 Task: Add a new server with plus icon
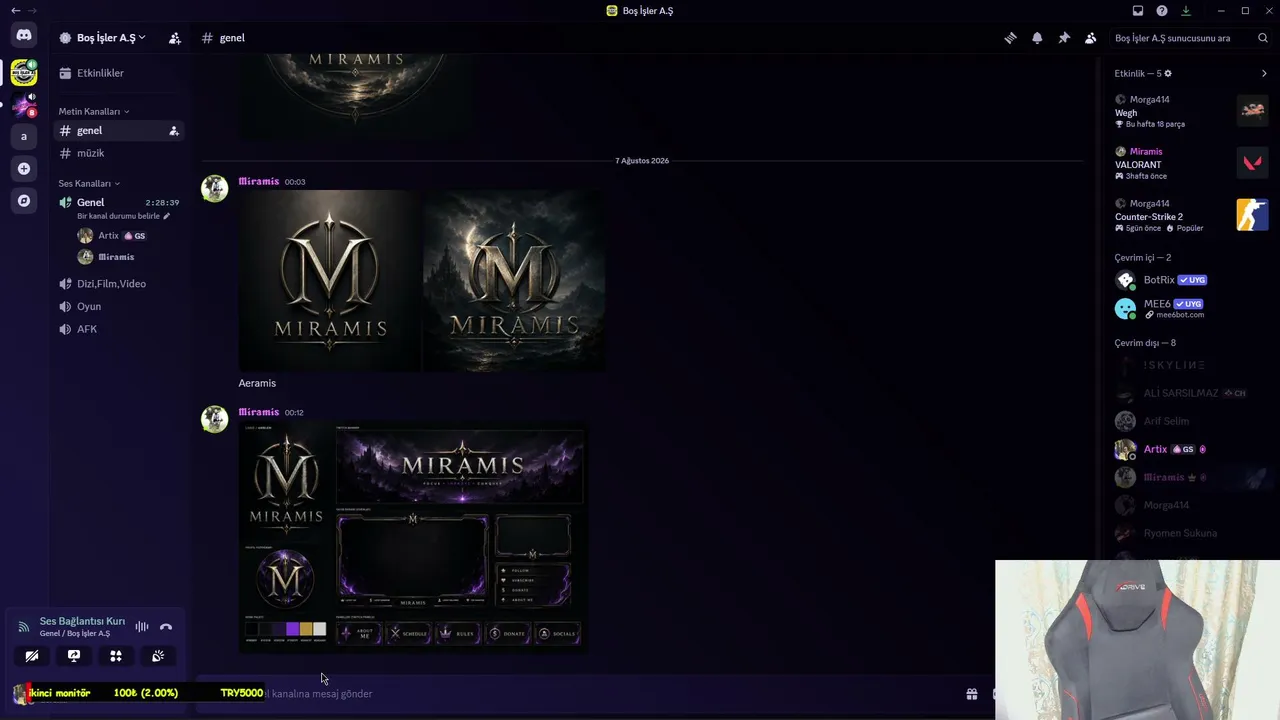(24, 168)
